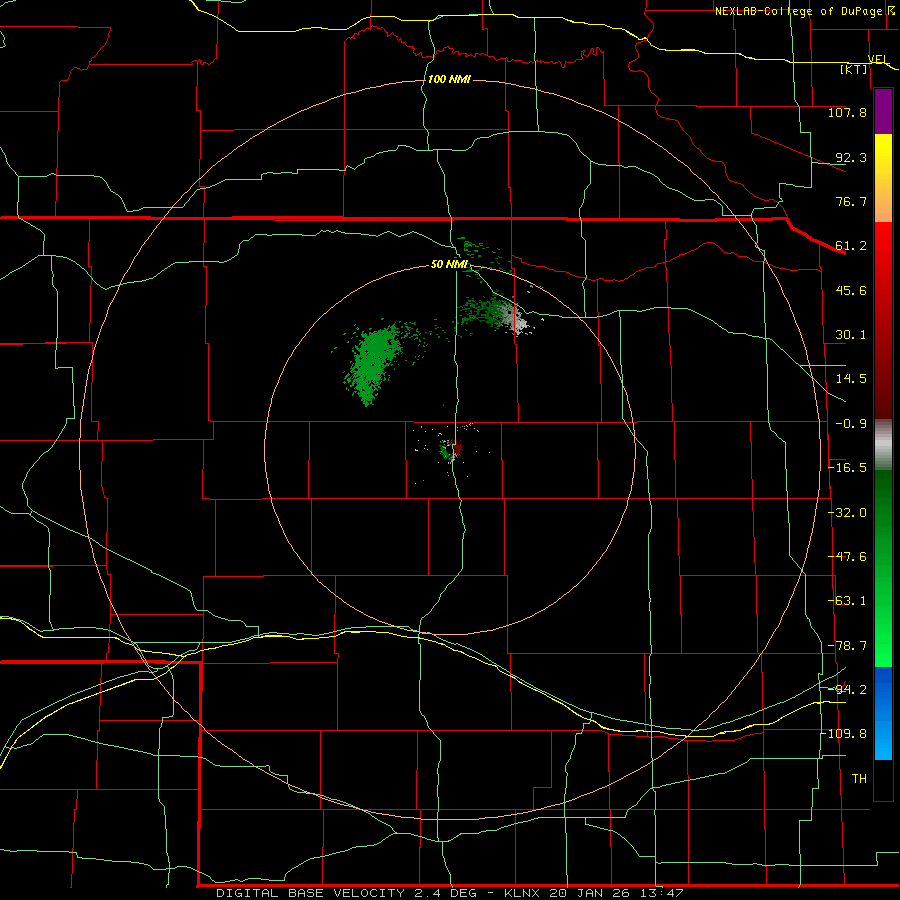Select the 45.6 scale value
Screen dimensions: 900x900
pyautogui.click(x=851, y=290)
